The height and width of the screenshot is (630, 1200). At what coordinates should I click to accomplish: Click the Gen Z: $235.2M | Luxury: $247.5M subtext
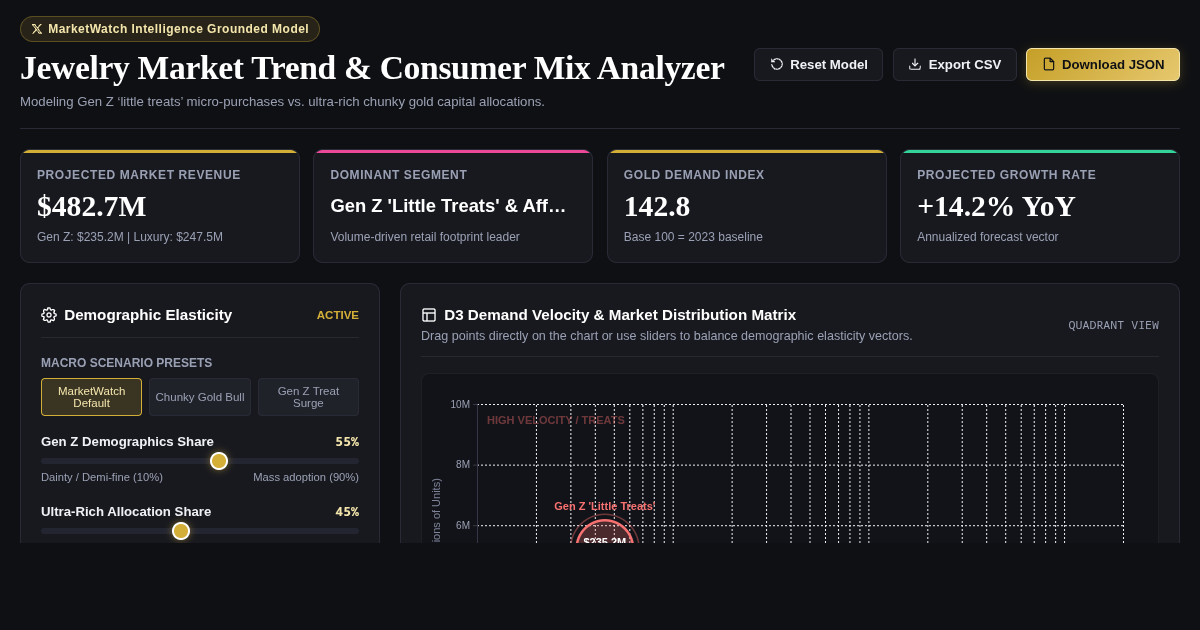(130, 237)
